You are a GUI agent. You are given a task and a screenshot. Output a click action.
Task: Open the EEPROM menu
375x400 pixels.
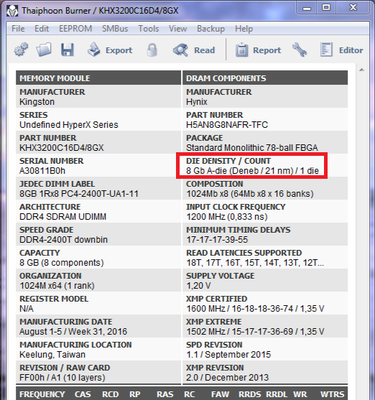coord(75,29)
